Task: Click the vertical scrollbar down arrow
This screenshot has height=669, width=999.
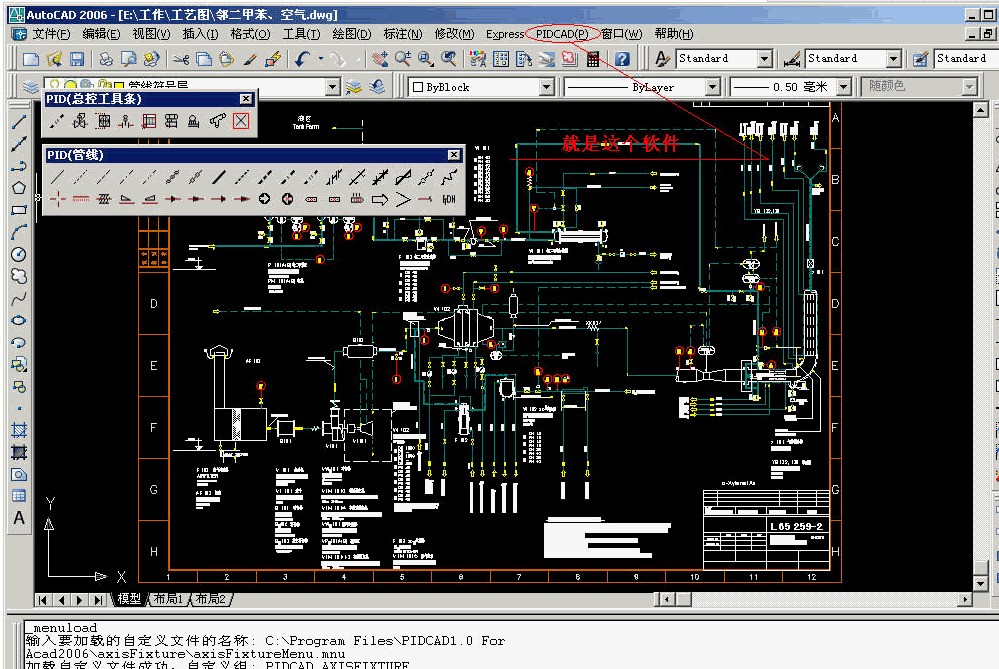Action: [x=981, y=583]
